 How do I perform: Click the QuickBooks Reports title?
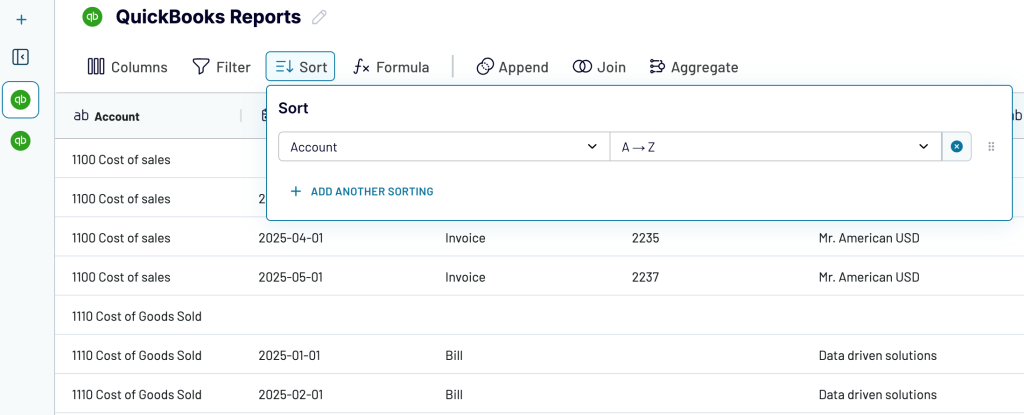(208, 17)
